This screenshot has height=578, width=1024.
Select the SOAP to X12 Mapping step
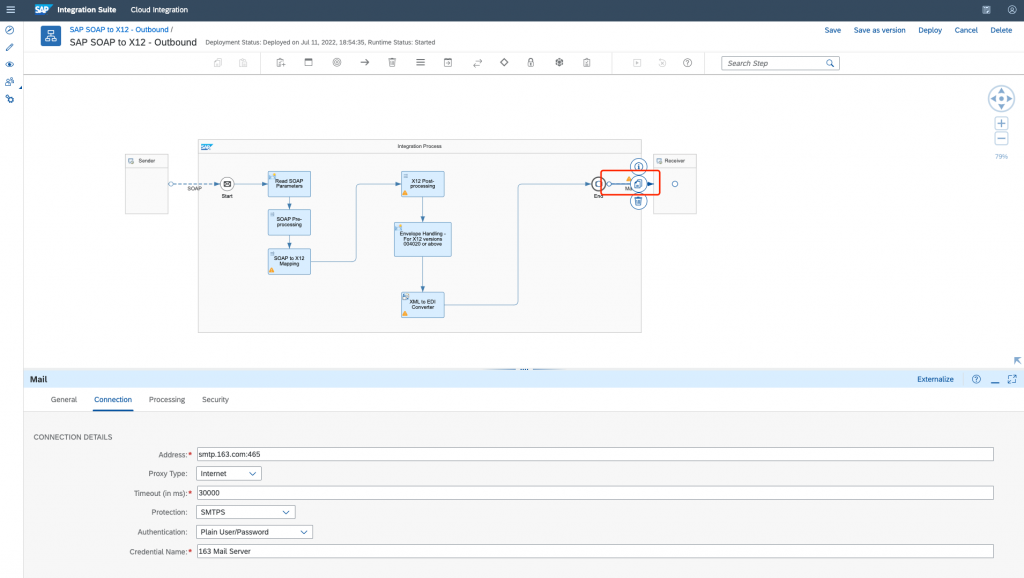tap(289, 261)
